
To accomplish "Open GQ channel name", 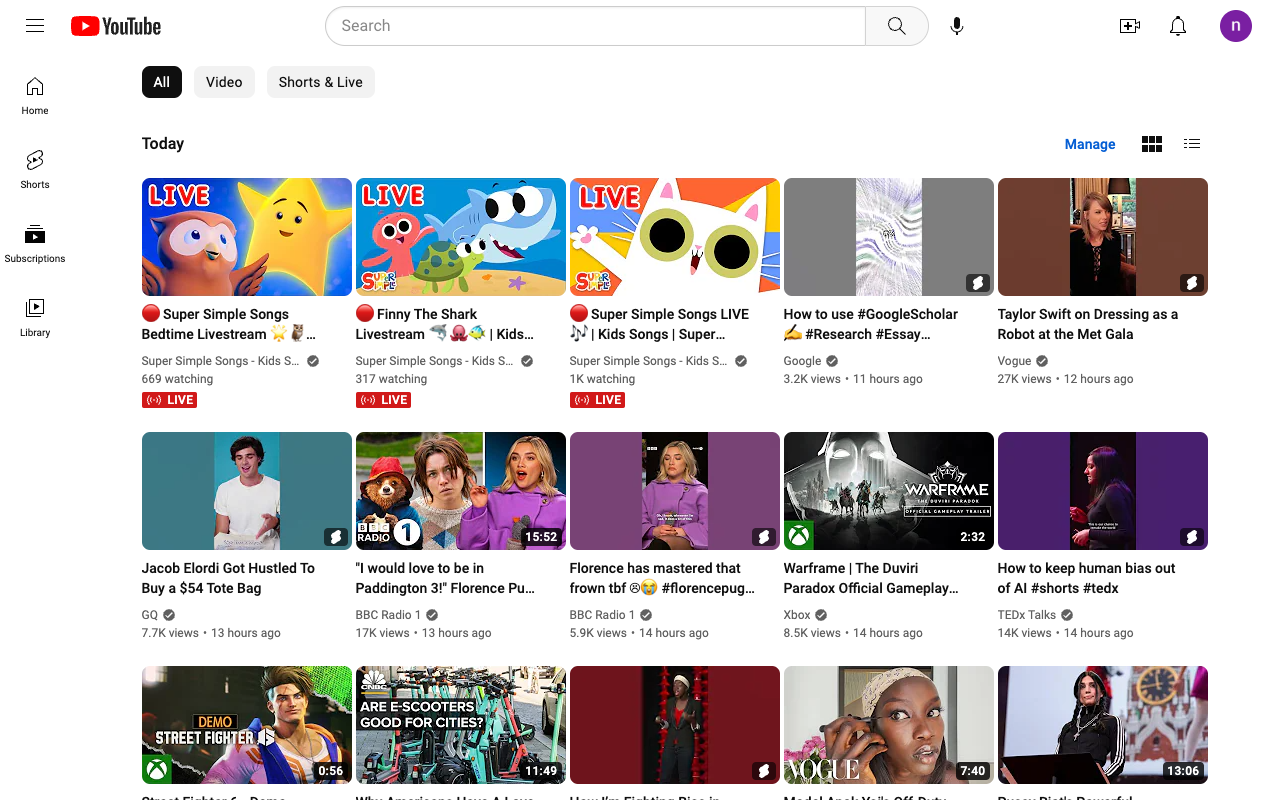I will point(150,615).
